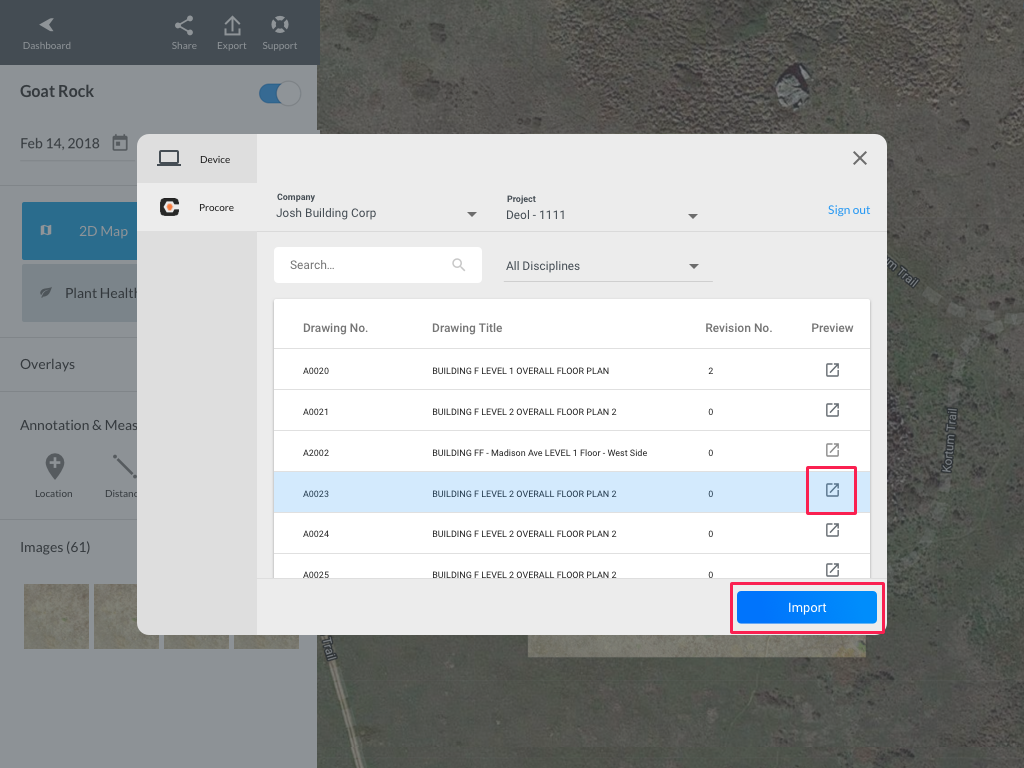Open first image thumbnail under Images
The height and width of the screenshot is (768, 1024).
(56, 616)
